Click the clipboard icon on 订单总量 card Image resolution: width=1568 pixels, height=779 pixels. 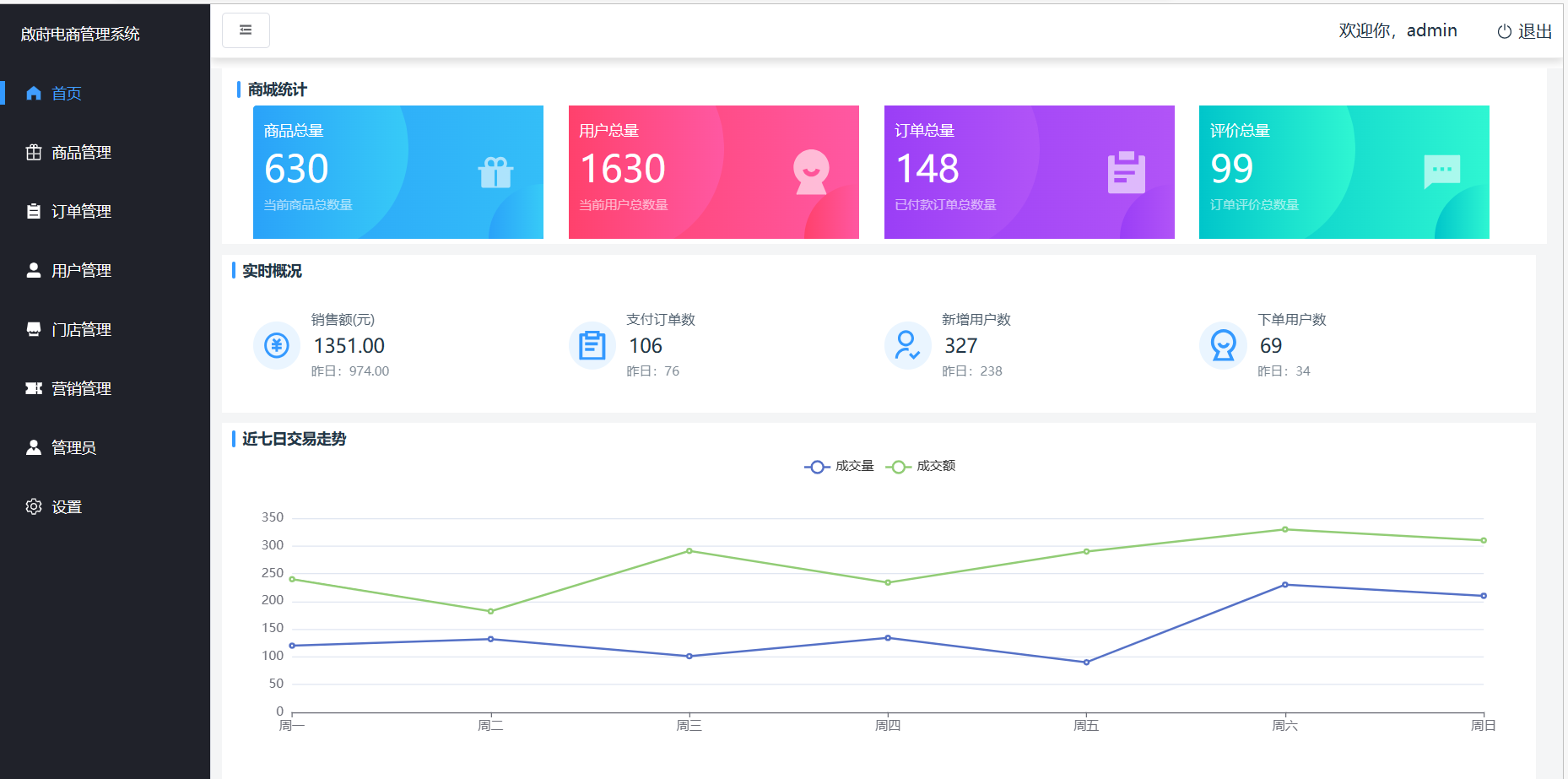1127,172
